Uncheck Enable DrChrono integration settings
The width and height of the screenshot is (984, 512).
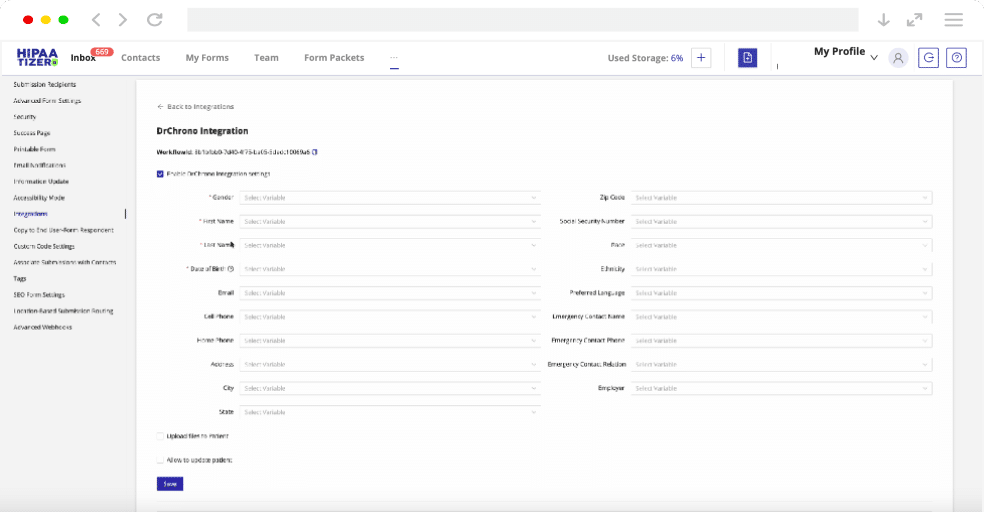(160, 174)
